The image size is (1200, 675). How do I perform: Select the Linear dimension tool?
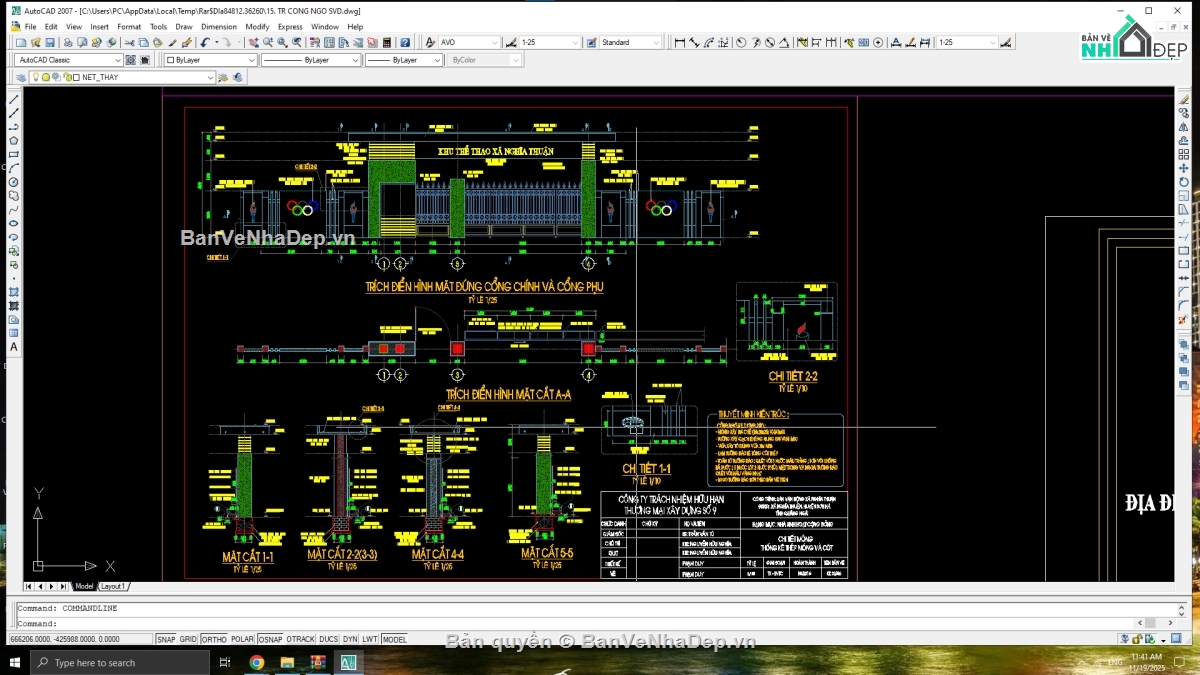click(679, 43)
